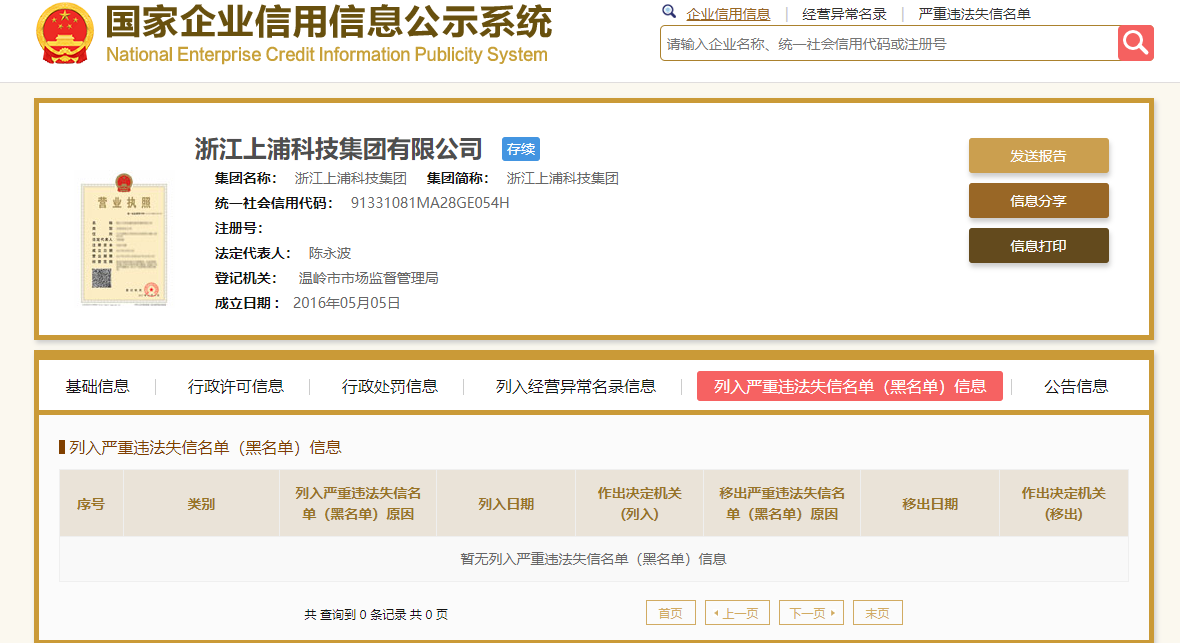Click 类别 column header
The width and height of the screenshot is (1180, 643).
(x=201, y=504)
